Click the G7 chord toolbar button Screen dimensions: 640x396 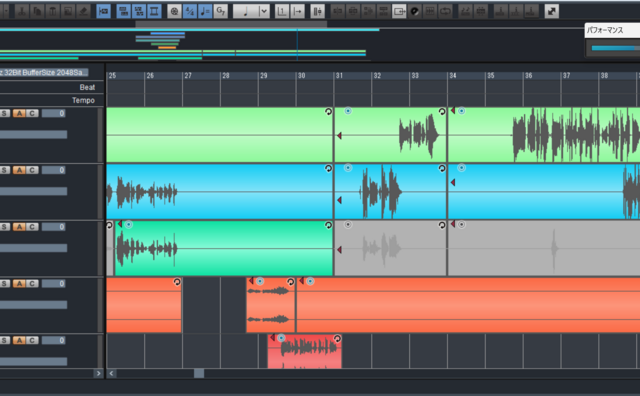pos(220,11)
